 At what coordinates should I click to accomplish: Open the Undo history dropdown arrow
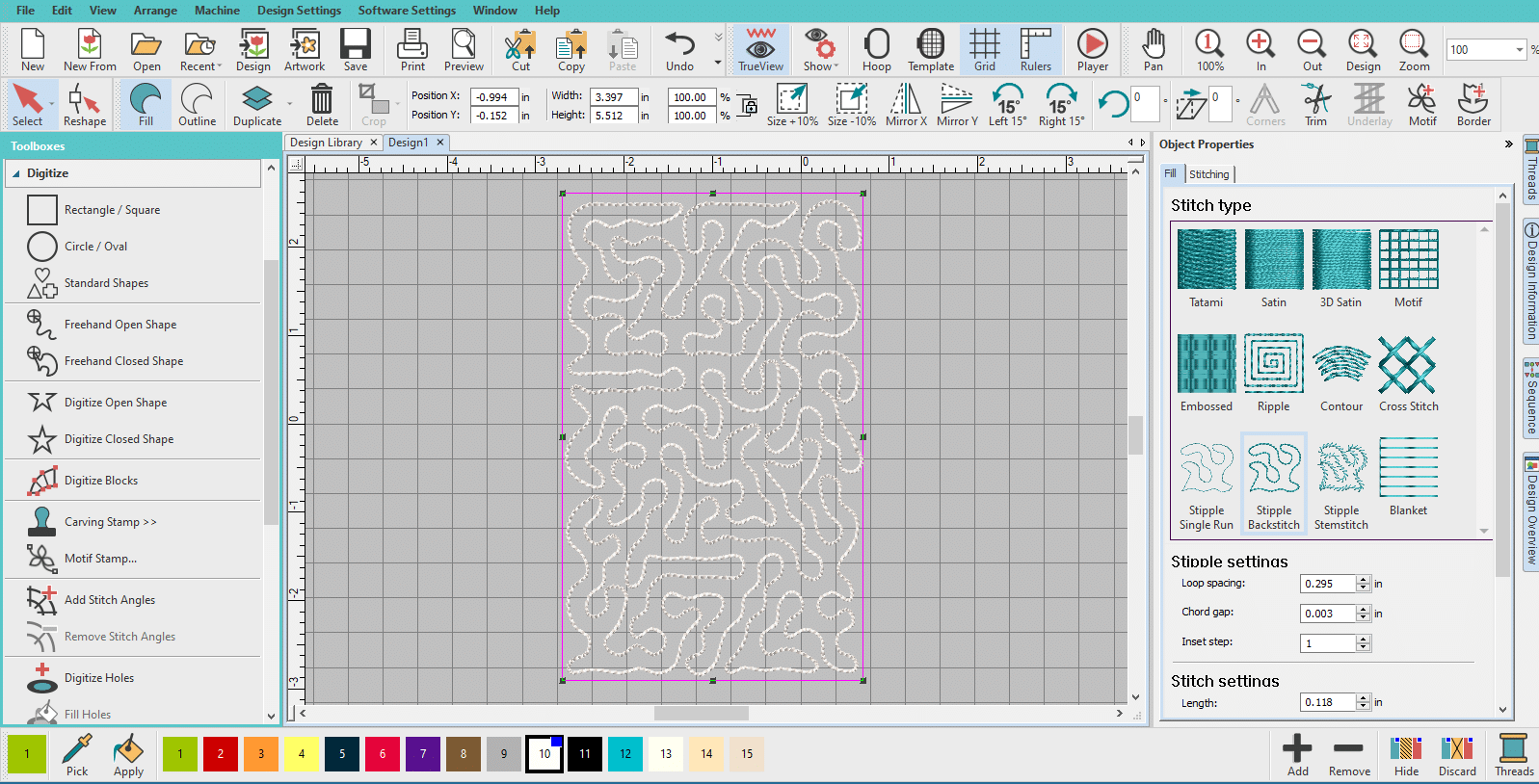coord(718,63)
